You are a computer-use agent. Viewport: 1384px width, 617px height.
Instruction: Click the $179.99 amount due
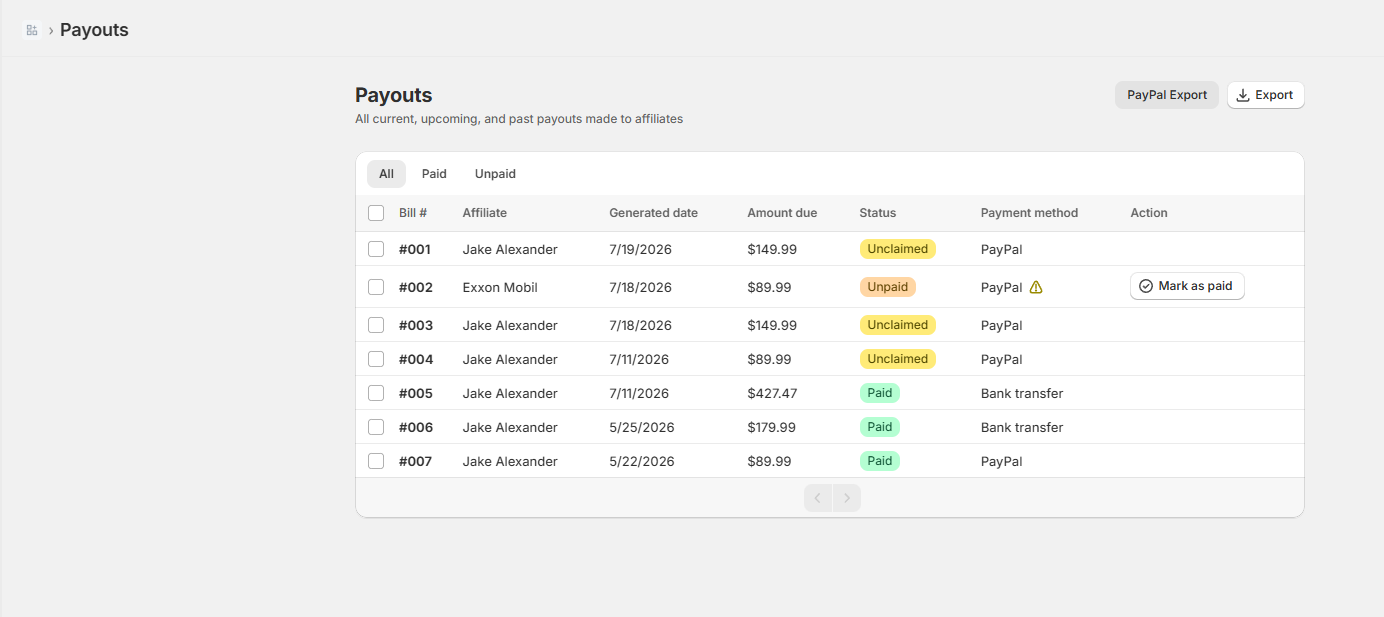[x=771, y=427]
